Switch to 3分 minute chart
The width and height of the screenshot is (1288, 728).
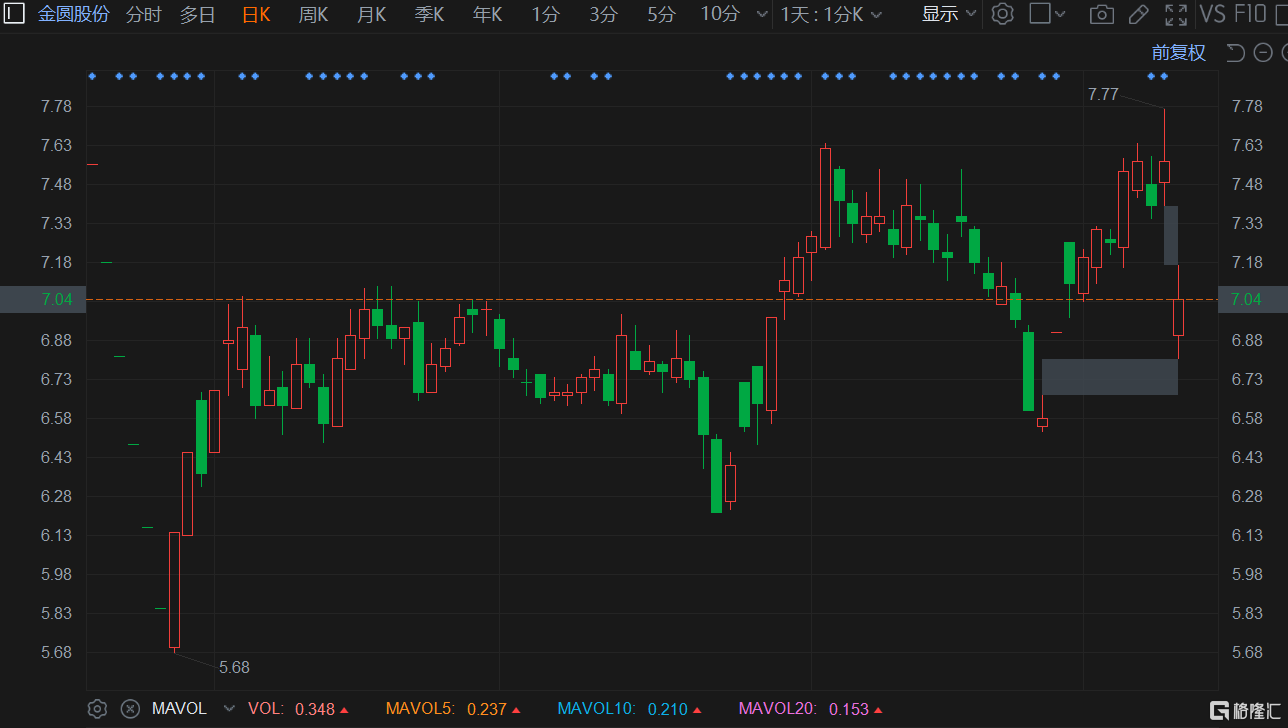[x=604, y=15]
